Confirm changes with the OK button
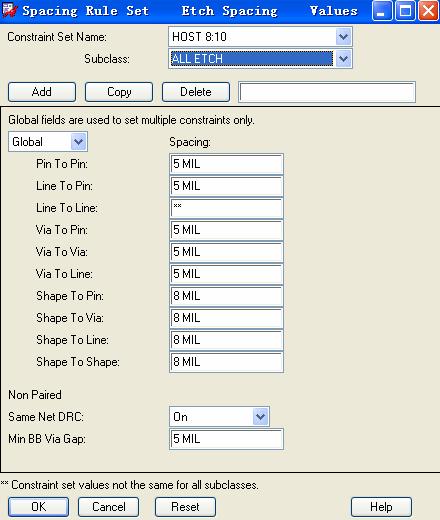 pos(39,507)
